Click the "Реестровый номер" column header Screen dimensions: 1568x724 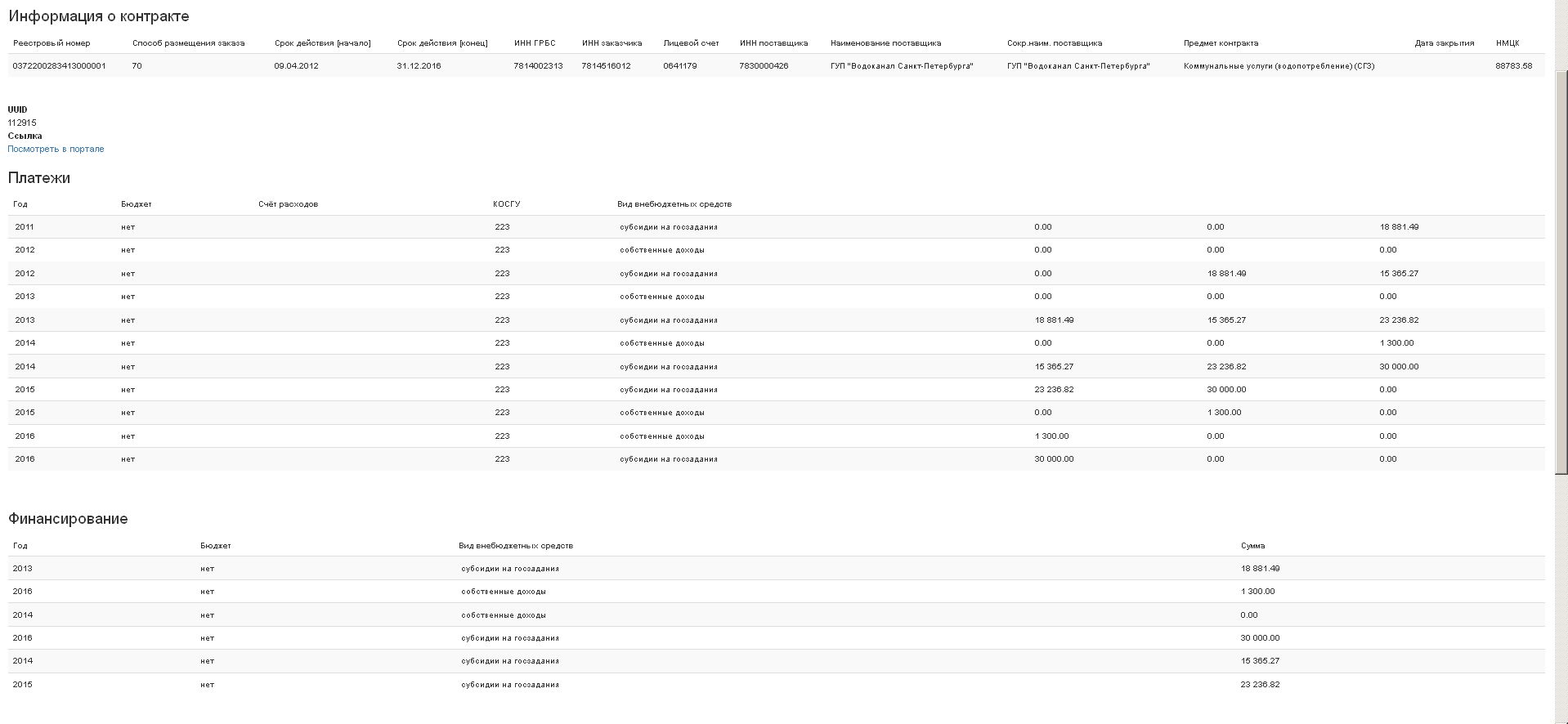point(52,43)
